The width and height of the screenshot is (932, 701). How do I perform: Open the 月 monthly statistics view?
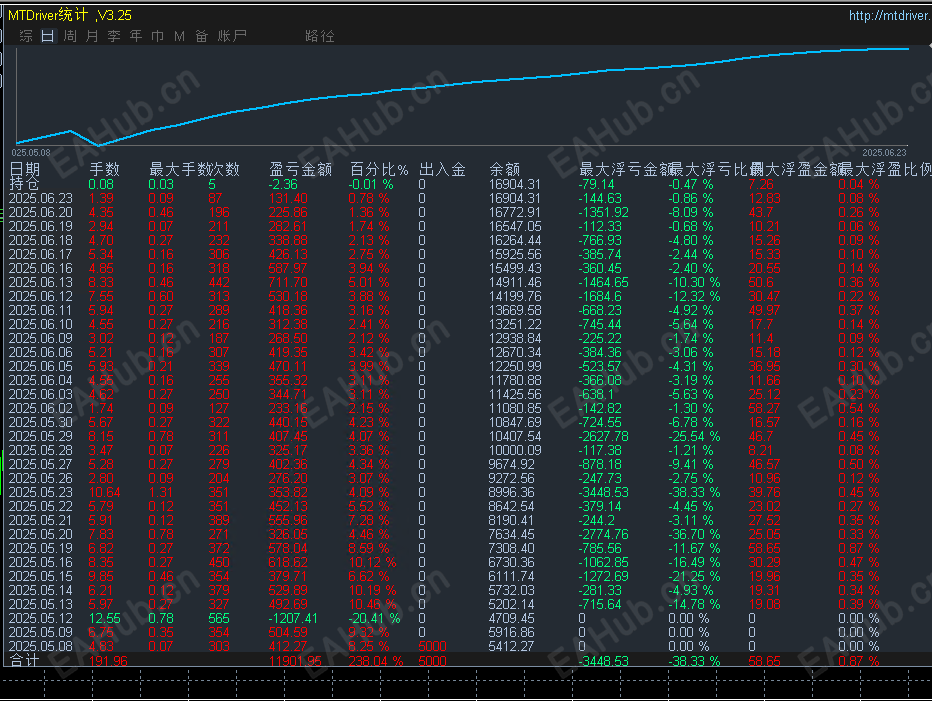(90, 35)
